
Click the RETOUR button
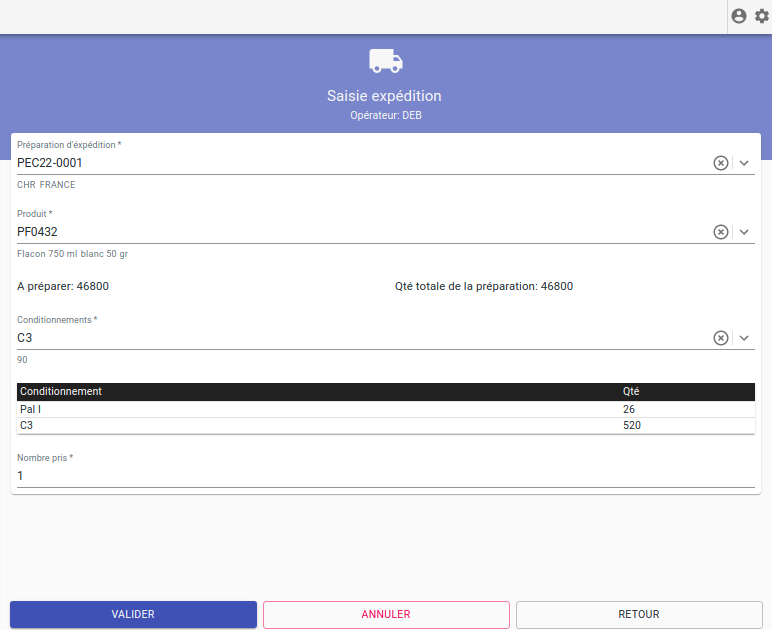639,614
